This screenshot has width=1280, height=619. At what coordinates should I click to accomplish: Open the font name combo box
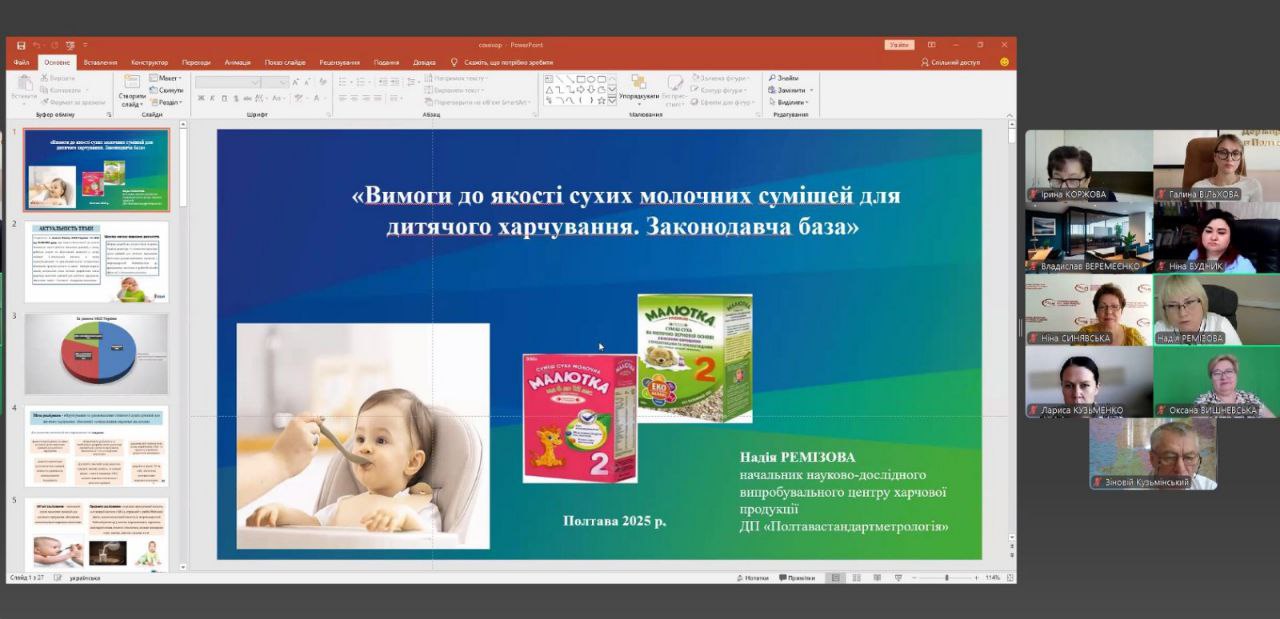[229, 82]
